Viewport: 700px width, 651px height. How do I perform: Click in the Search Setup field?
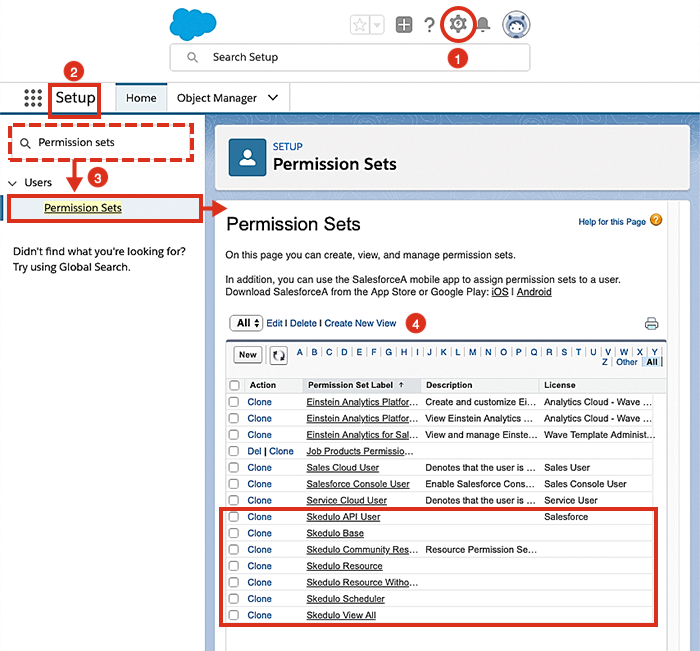click(350, 57)
